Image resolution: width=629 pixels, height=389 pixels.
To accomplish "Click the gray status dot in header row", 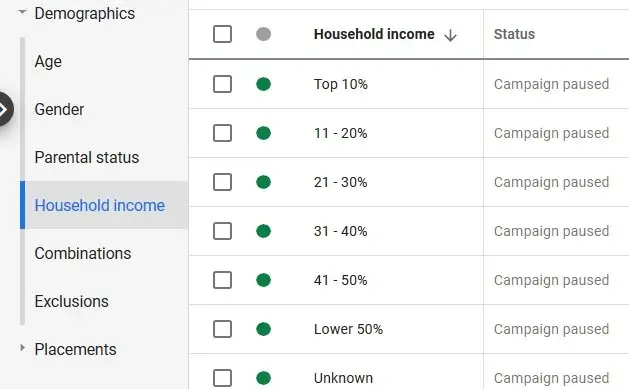I will [x=263, y=34].
